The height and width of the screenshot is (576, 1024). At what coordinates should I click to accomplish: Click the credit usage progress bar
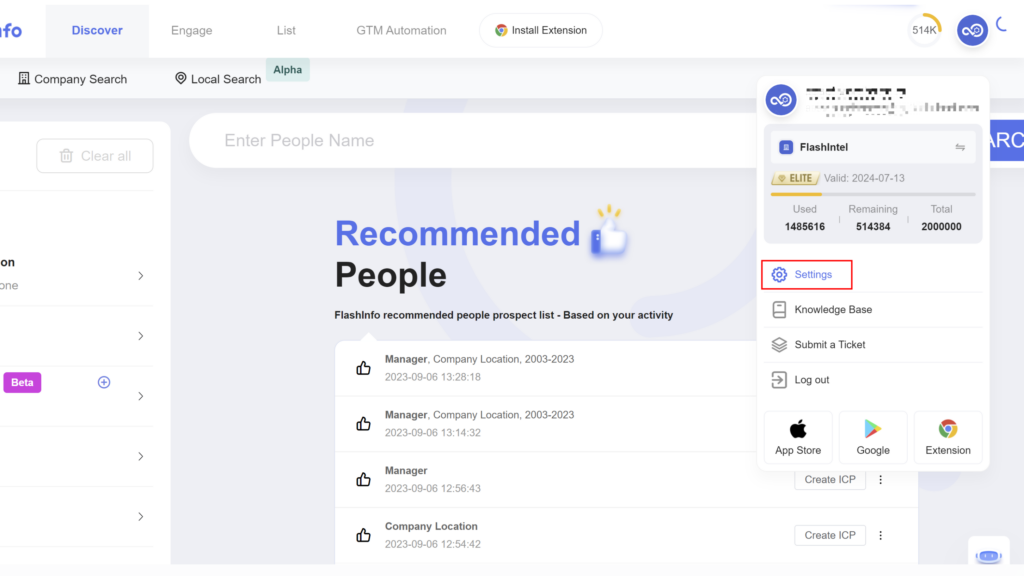coord(872,195)
